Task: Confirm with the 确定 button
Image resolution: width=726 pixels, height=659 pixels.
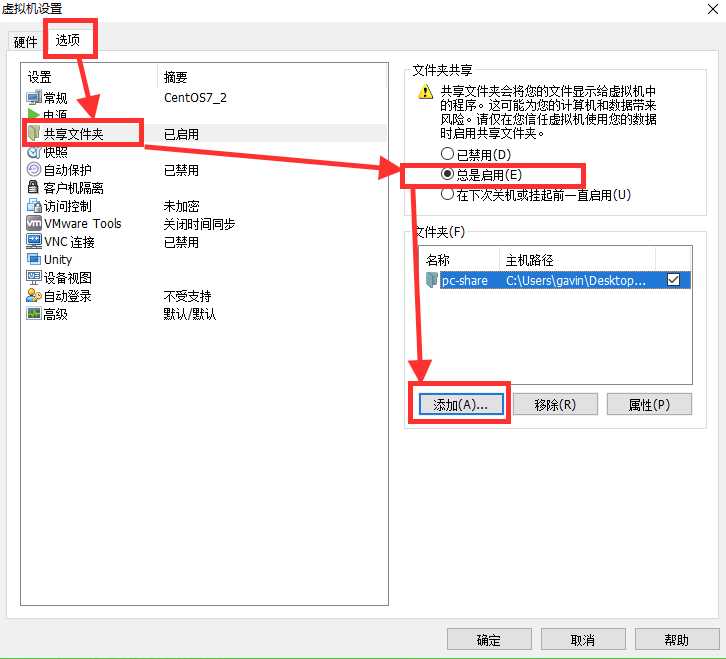Action: point(489,640)
